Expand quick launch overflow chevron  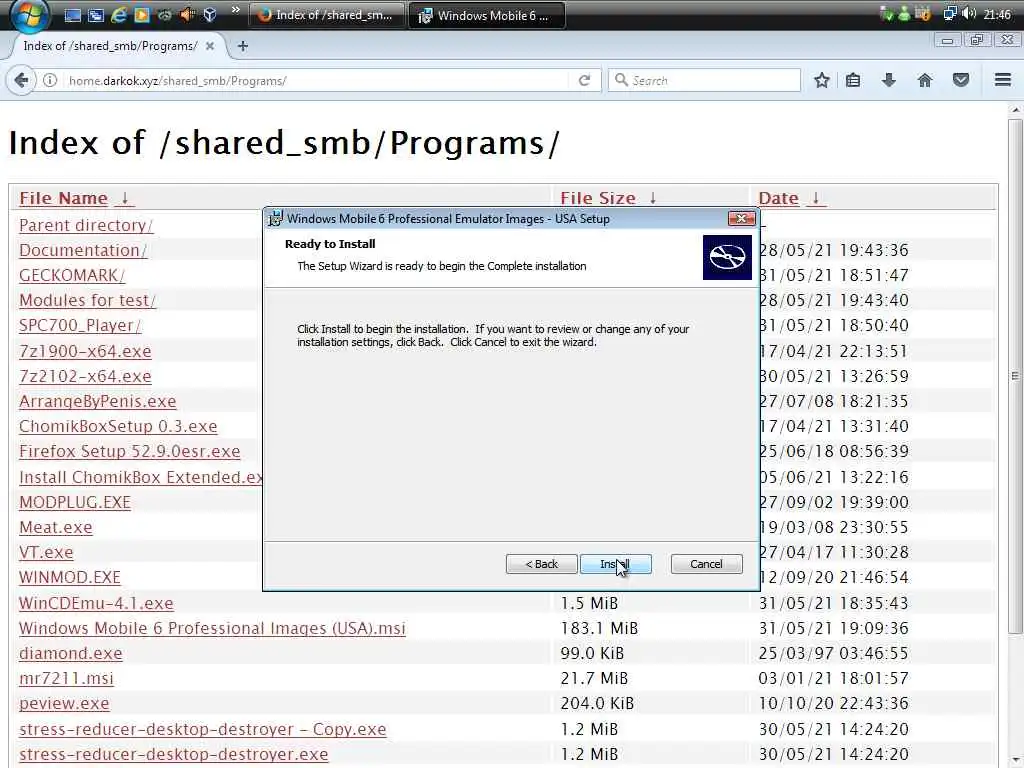pyautogui.click(x=236, y=10)
